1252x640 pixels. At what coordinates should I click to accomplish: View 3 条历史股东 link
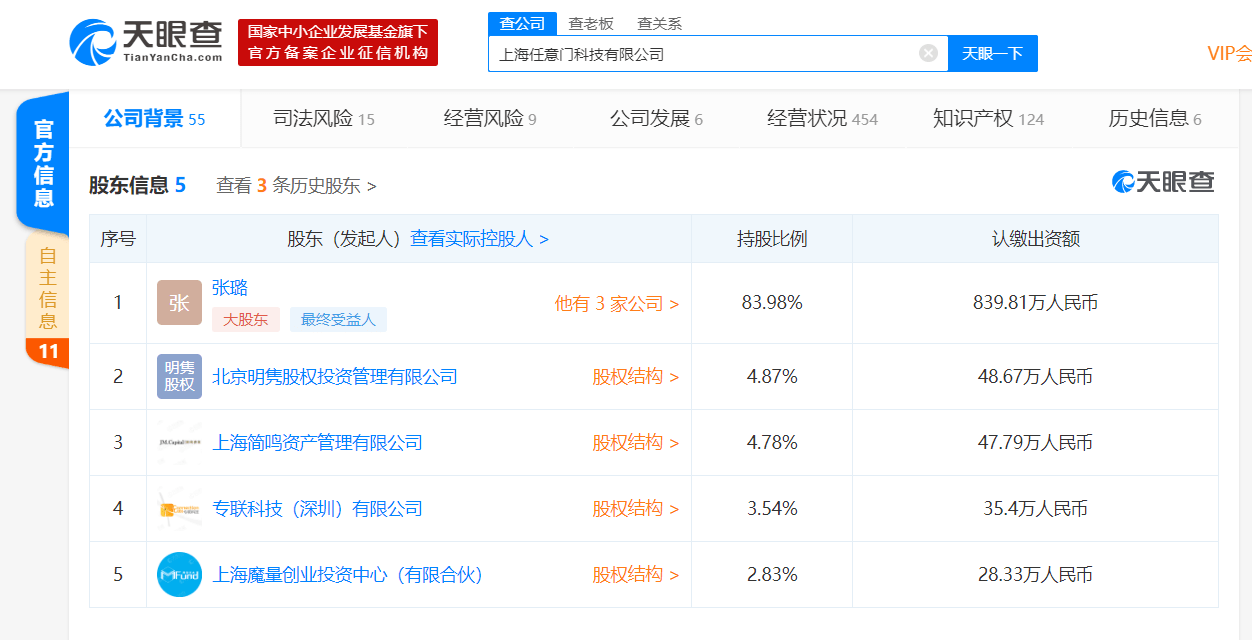click(296, 186)
